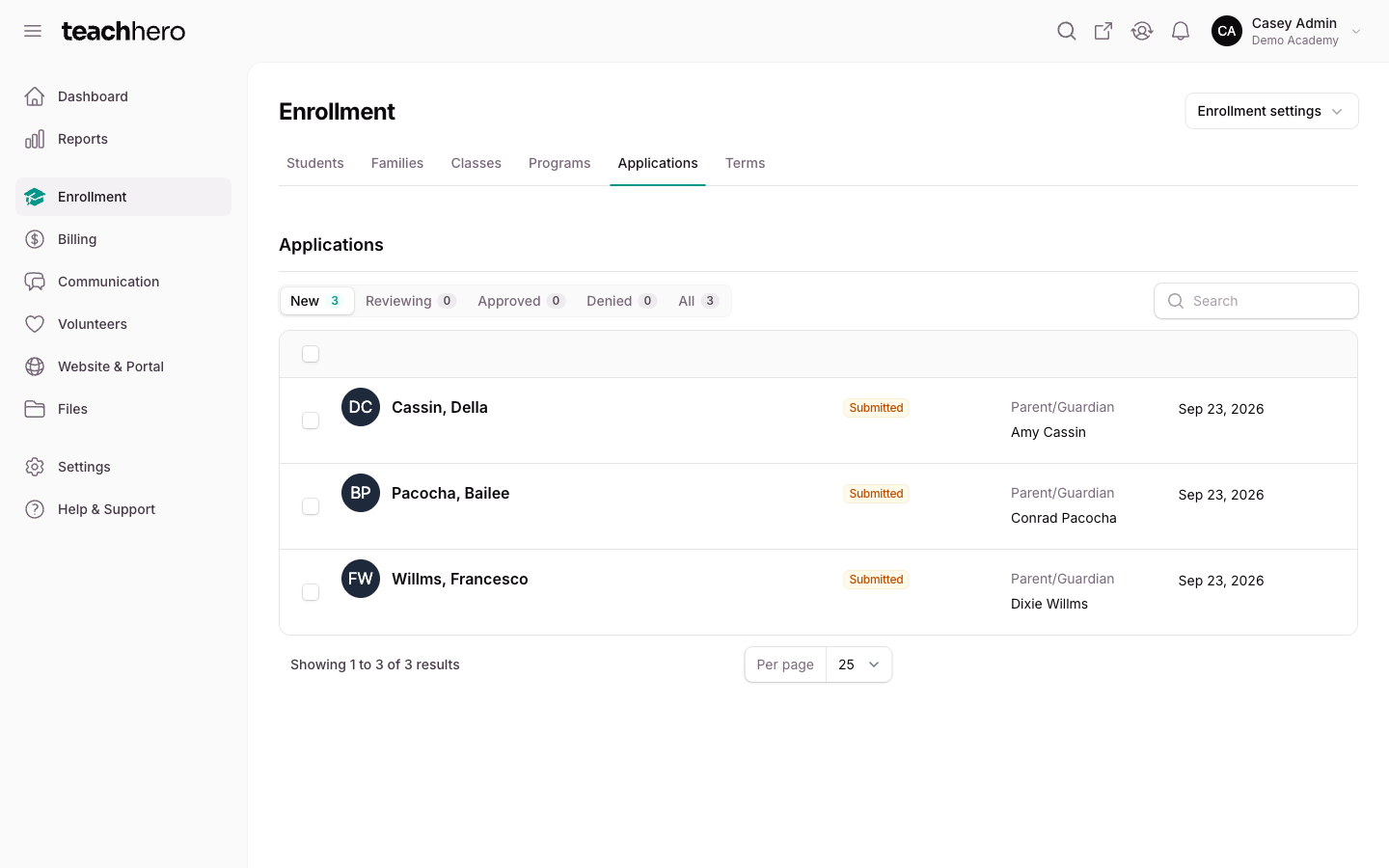Screen dimensions: 1389x868
Task: Filter applications by Reviewing
Action: coord(410,301)
